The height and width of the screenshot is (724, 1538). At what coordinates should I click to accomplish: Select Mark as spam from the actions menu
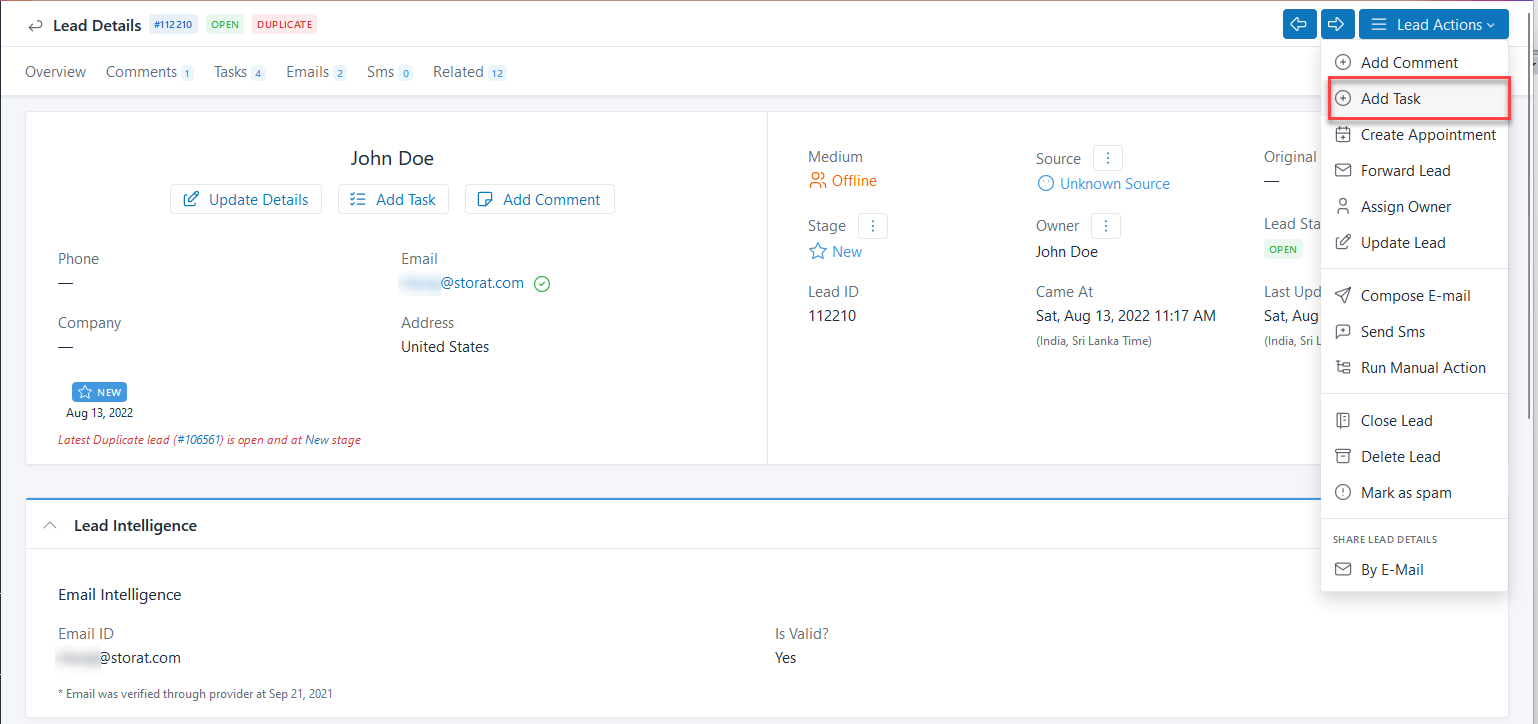pos(1404,492)
